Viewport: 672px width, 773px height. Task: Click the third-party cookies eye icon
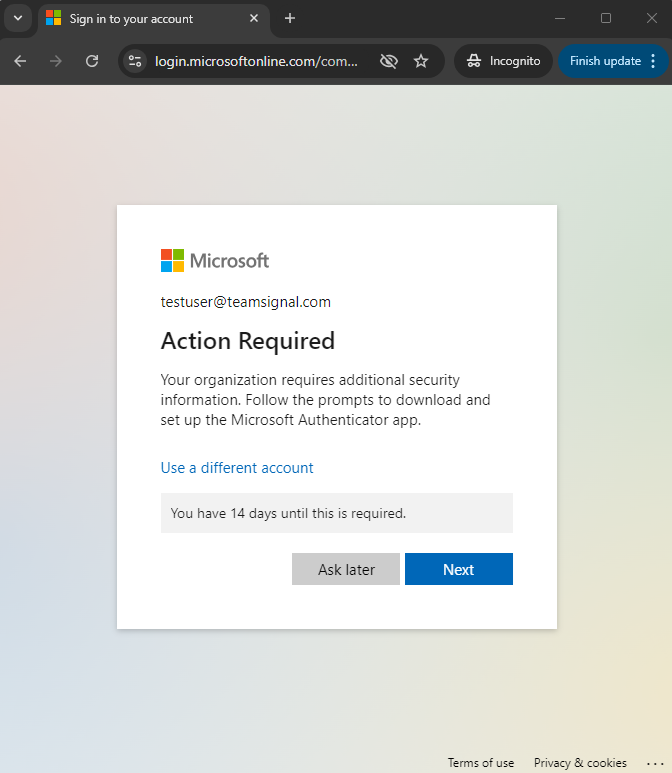pyautogui.click(x=389, y=61)
